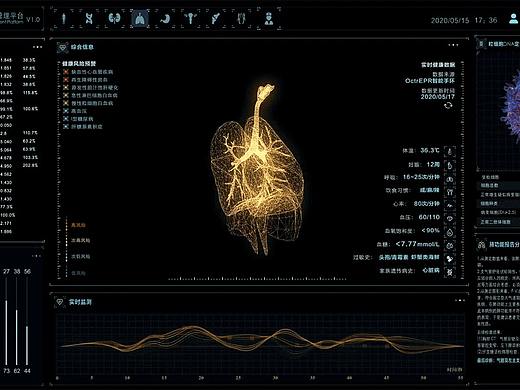This screenshot has width=520, height=390.
Task: Open the DNA helix section icon
Action: pos(89,18)
